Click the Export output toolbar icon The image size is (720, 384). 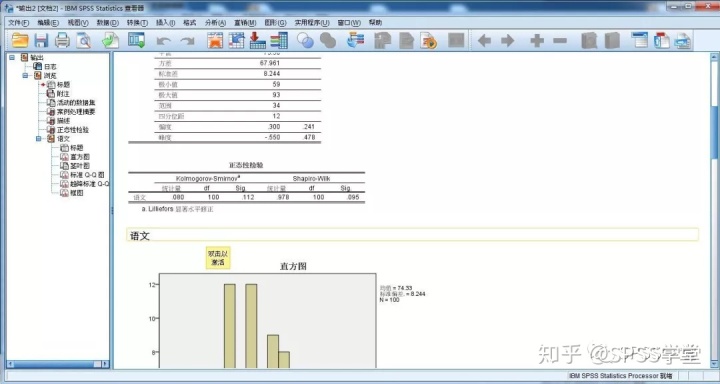111,41
